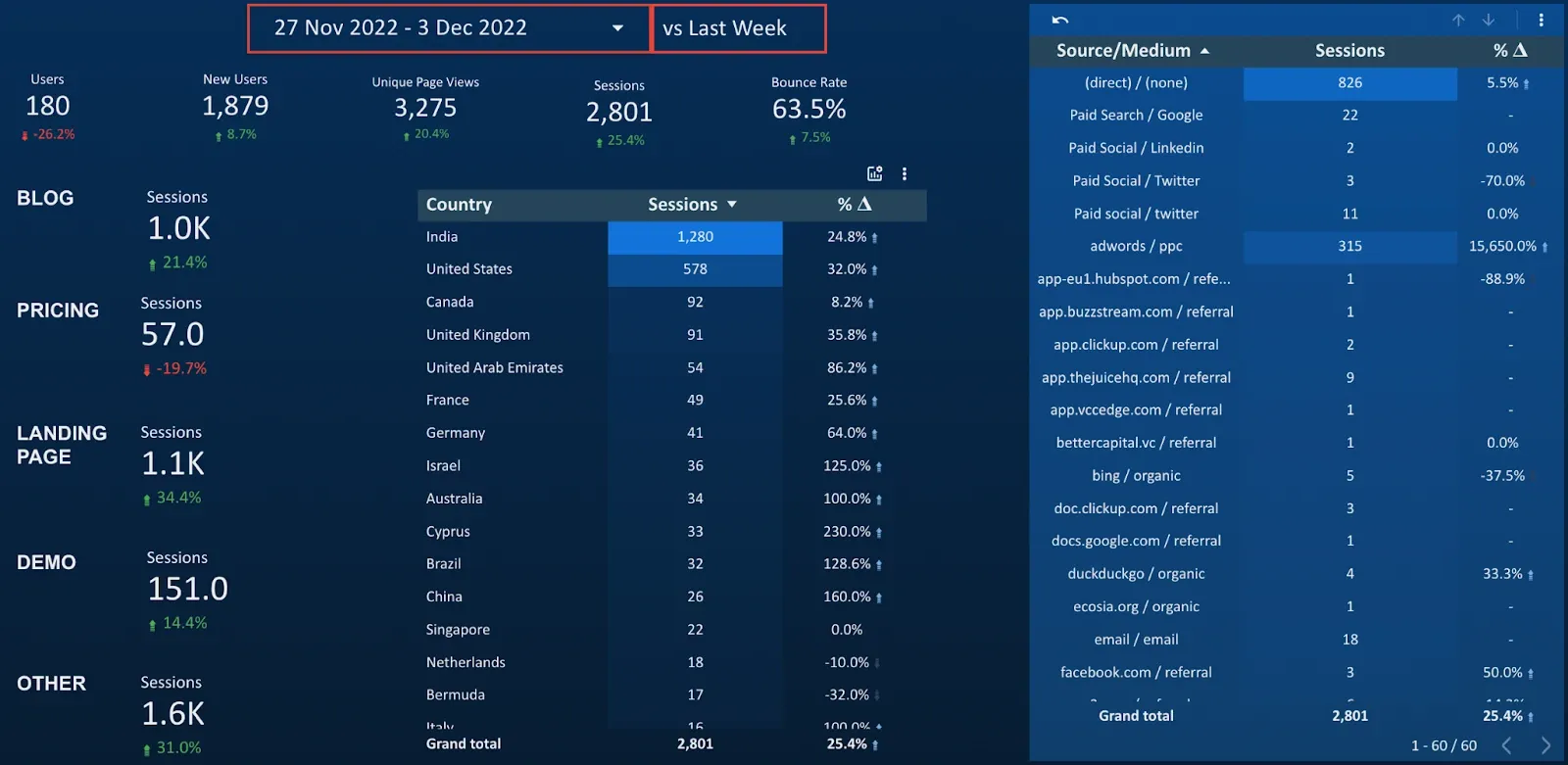Go to next page of Source/Medium table
This screenshot has width=1568, height=765.
pos(1545,745)
